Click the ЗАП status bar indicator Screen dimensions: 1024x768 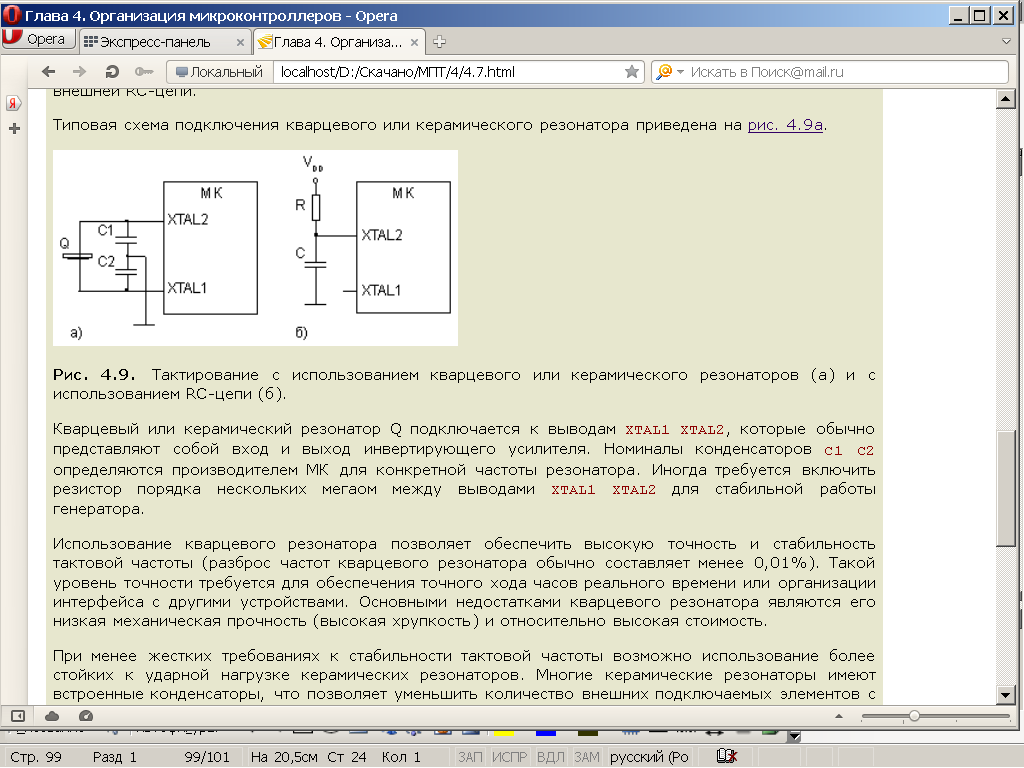pos(470,757)
